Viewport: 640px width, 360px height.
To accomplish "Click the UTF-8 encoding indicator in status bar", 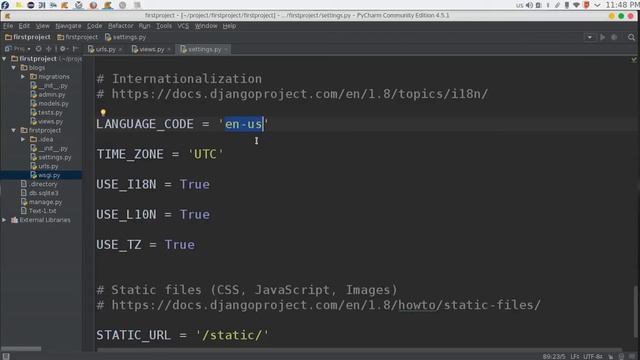I will tap(592, 356).
